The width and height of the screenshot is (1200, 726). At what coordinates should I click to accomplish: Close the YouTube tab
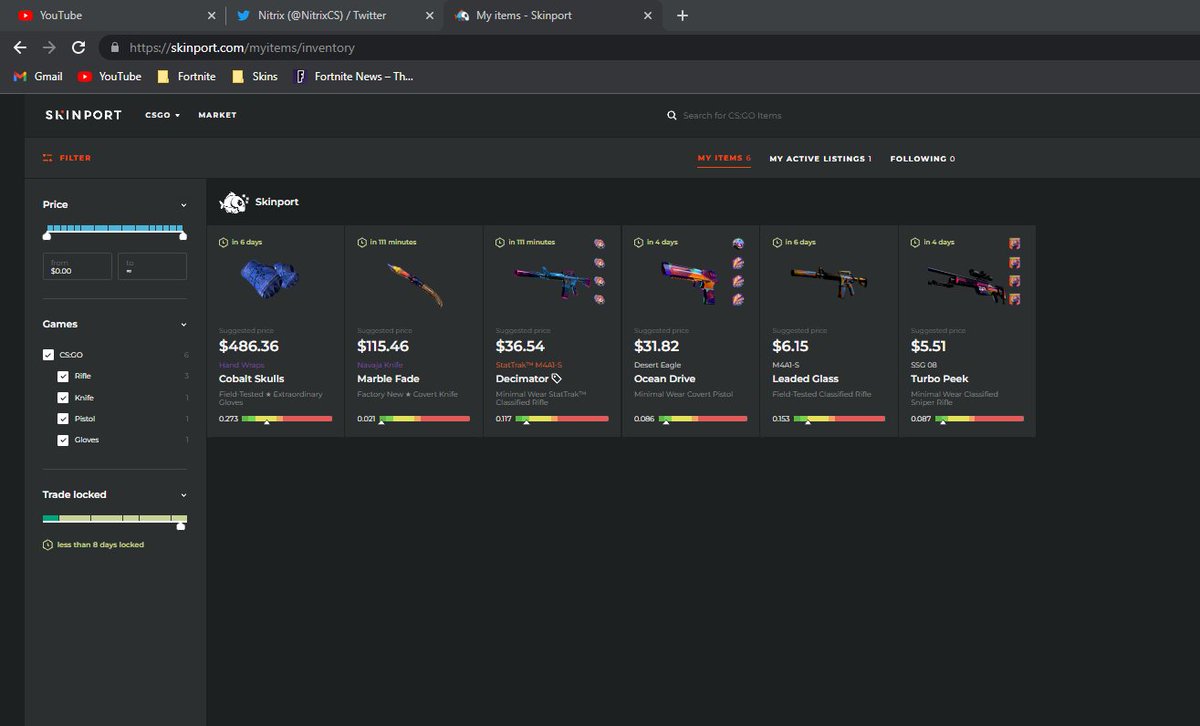[211, 16]
